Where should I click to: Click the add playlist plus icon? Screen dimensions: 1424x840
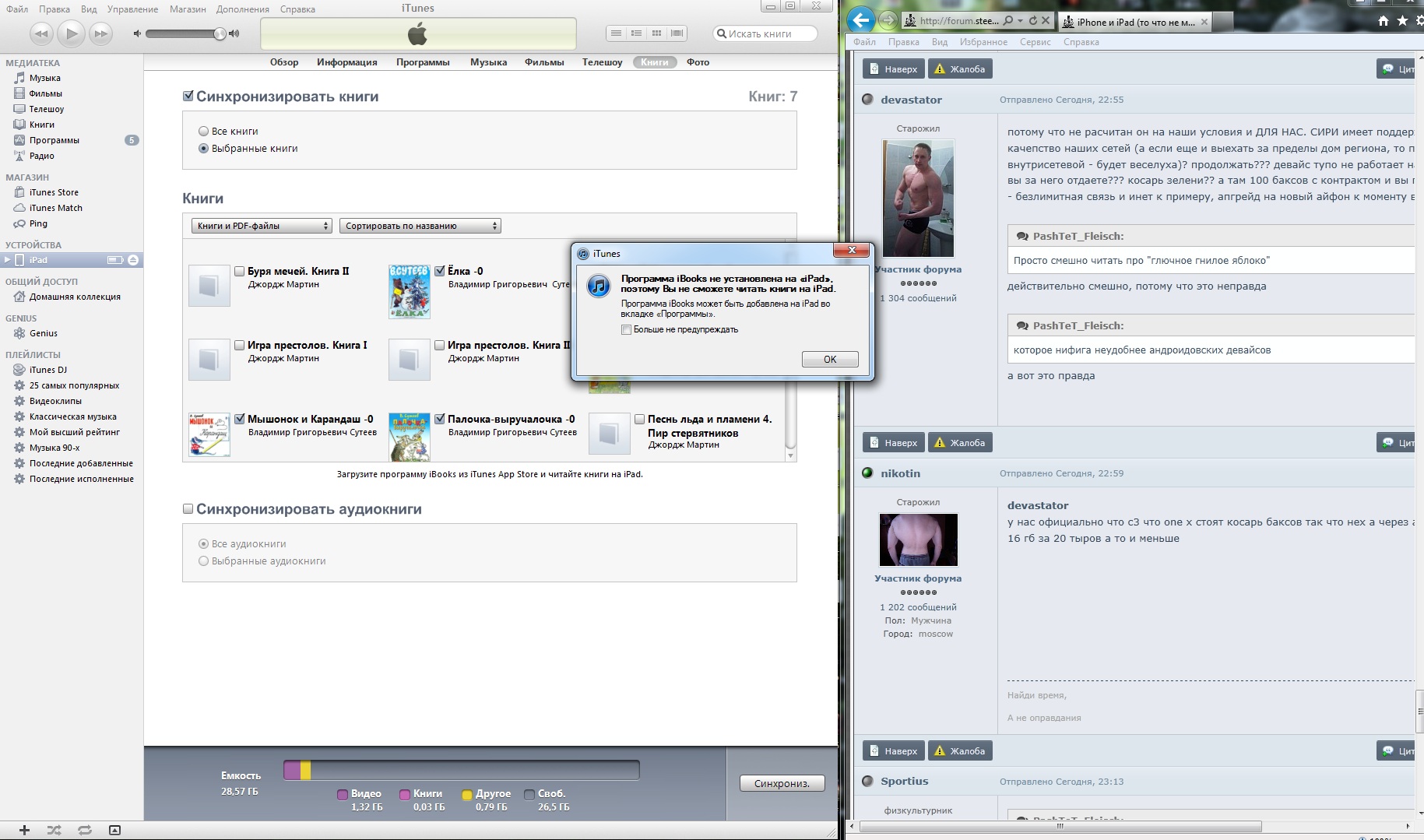pos(24,830)
